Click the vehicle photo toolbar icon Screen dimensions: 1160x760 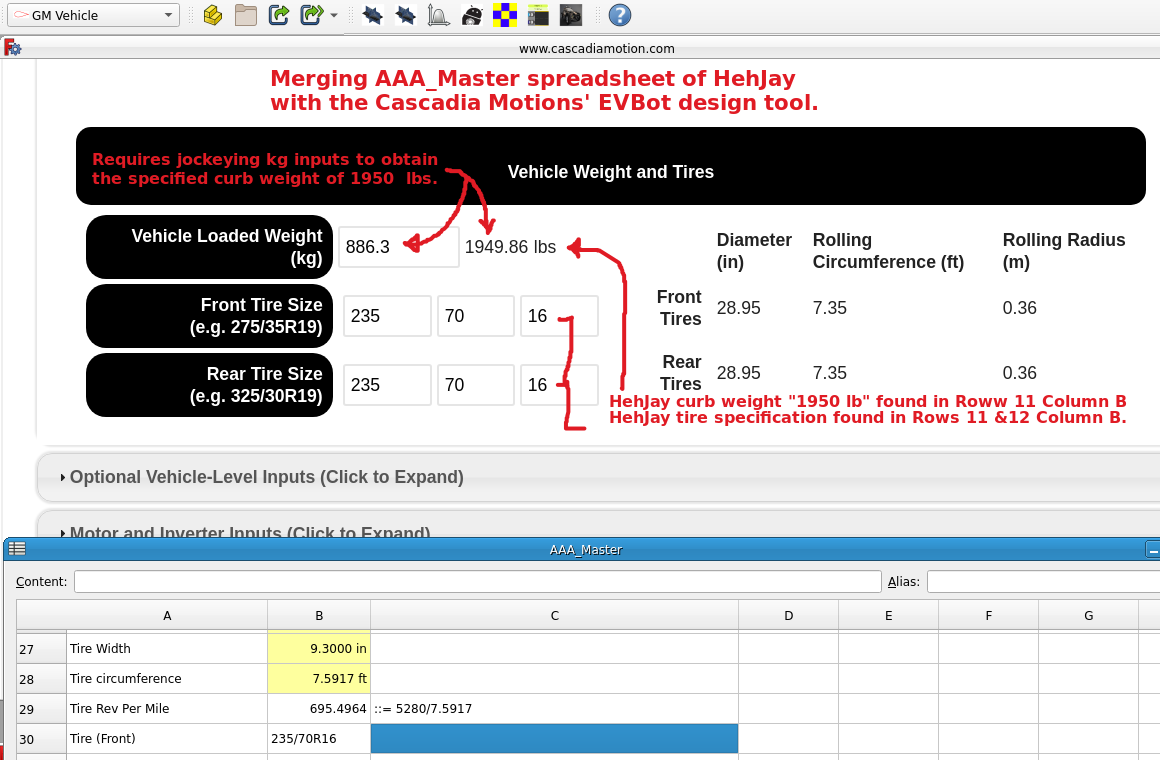point(570,15)
